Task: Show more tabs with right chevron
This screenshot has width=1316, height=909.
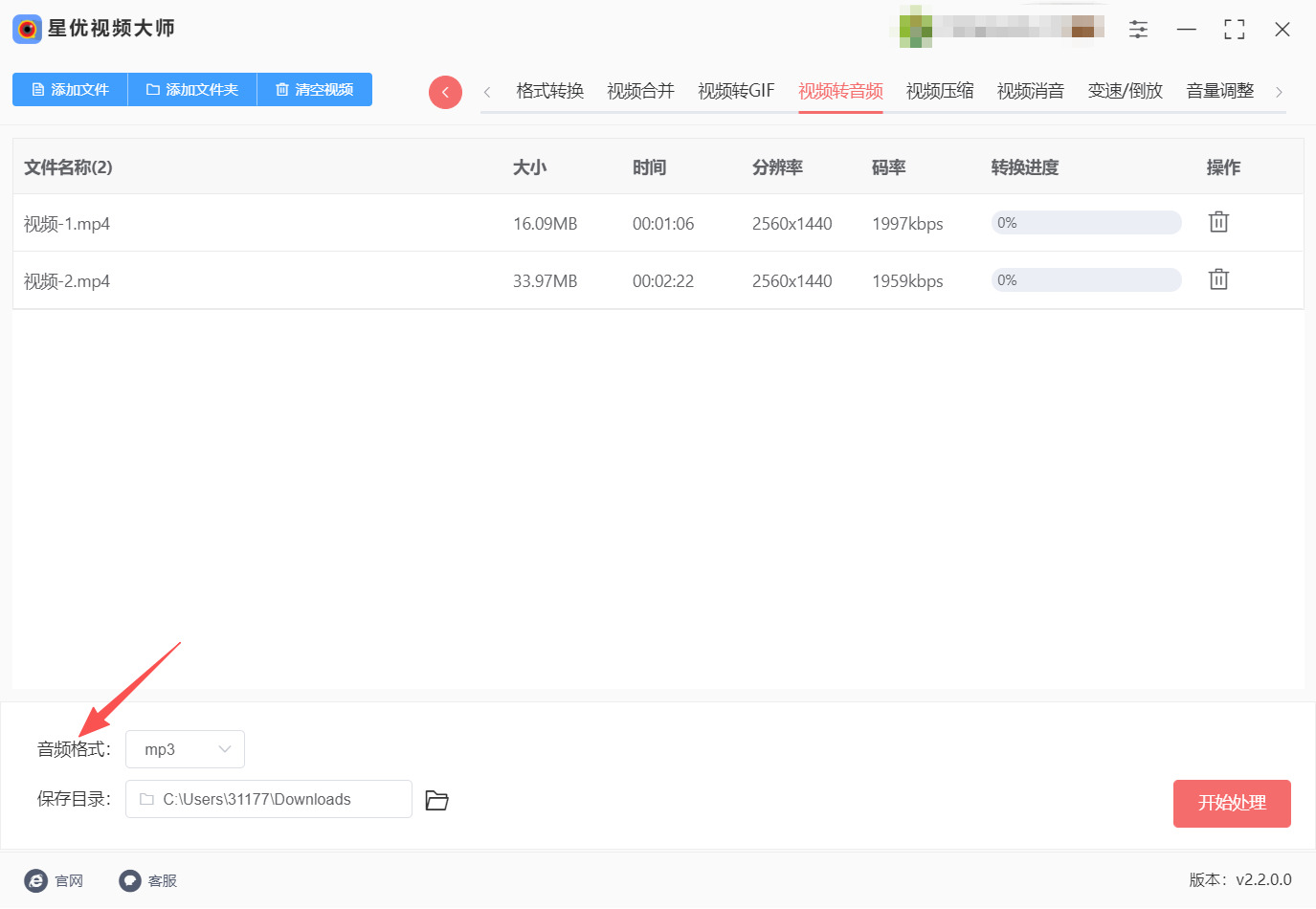Action: pos(1279,92)
